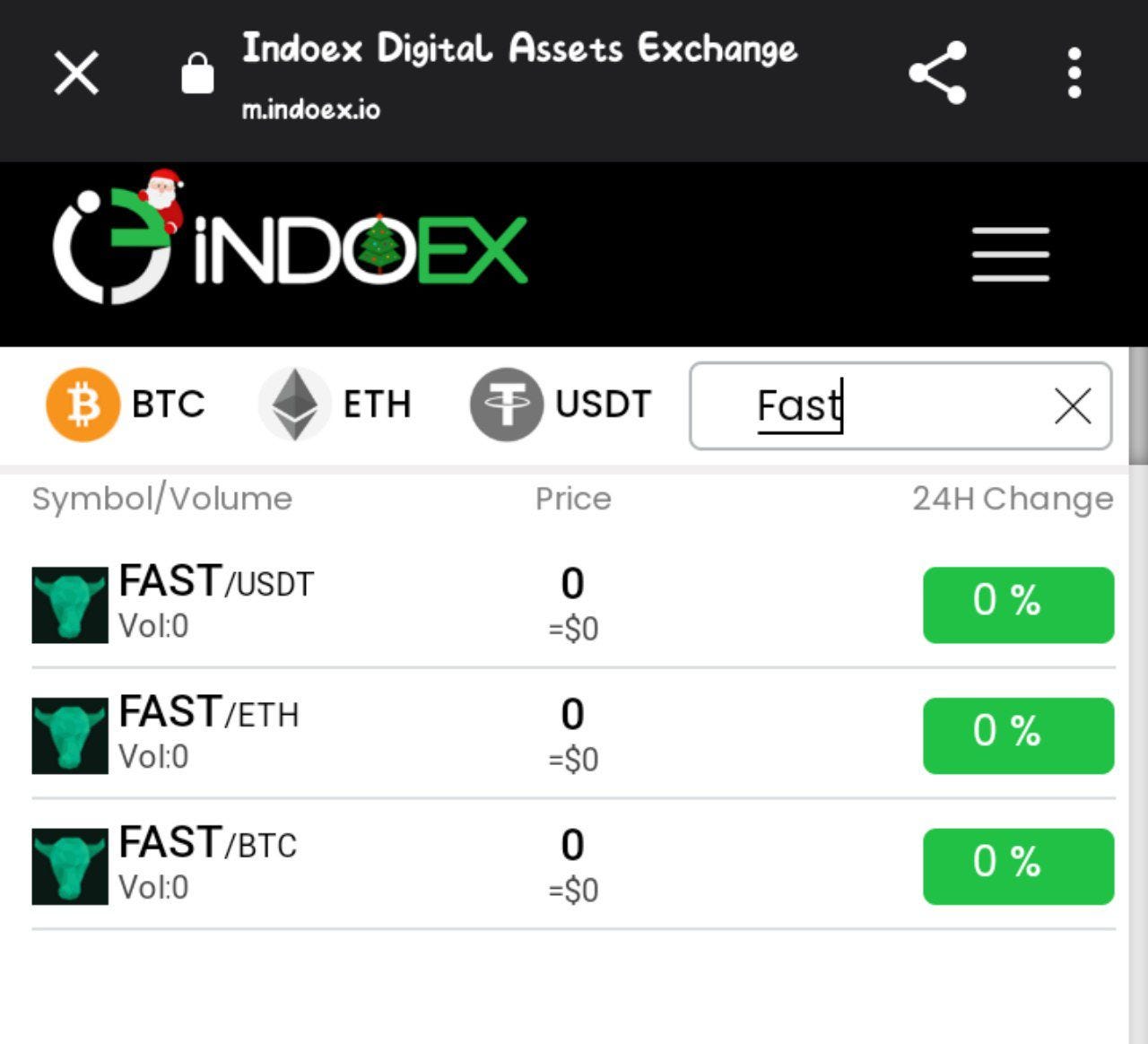Click the 0 % button for FAST/BTC
This screenshot has width=1148, height=1044.
(1019, 866)
